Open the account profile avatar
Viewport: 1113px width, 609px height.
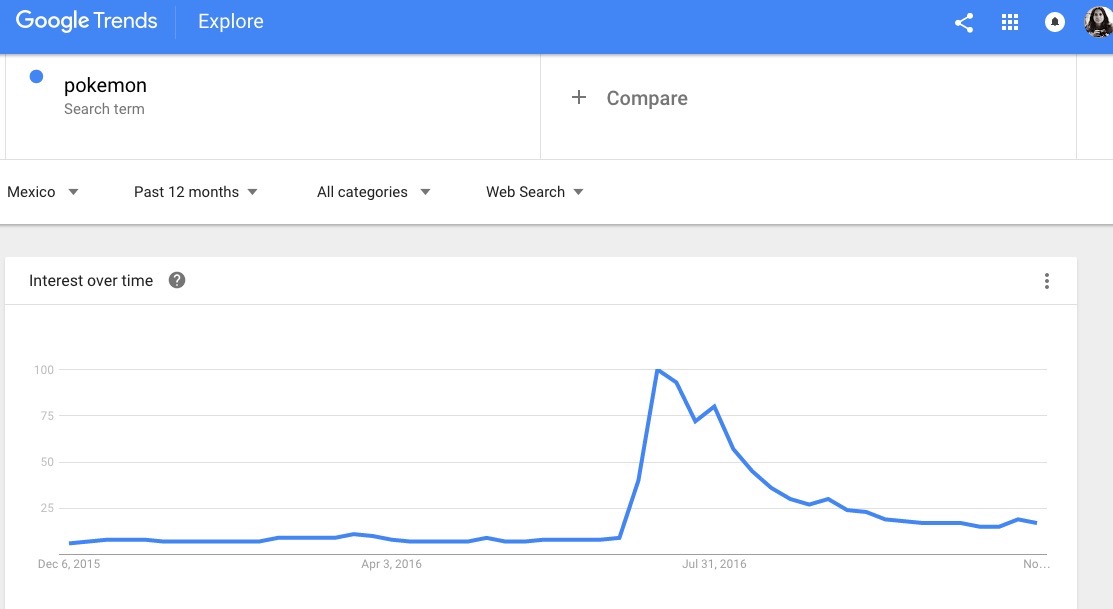coord(1099,22)
